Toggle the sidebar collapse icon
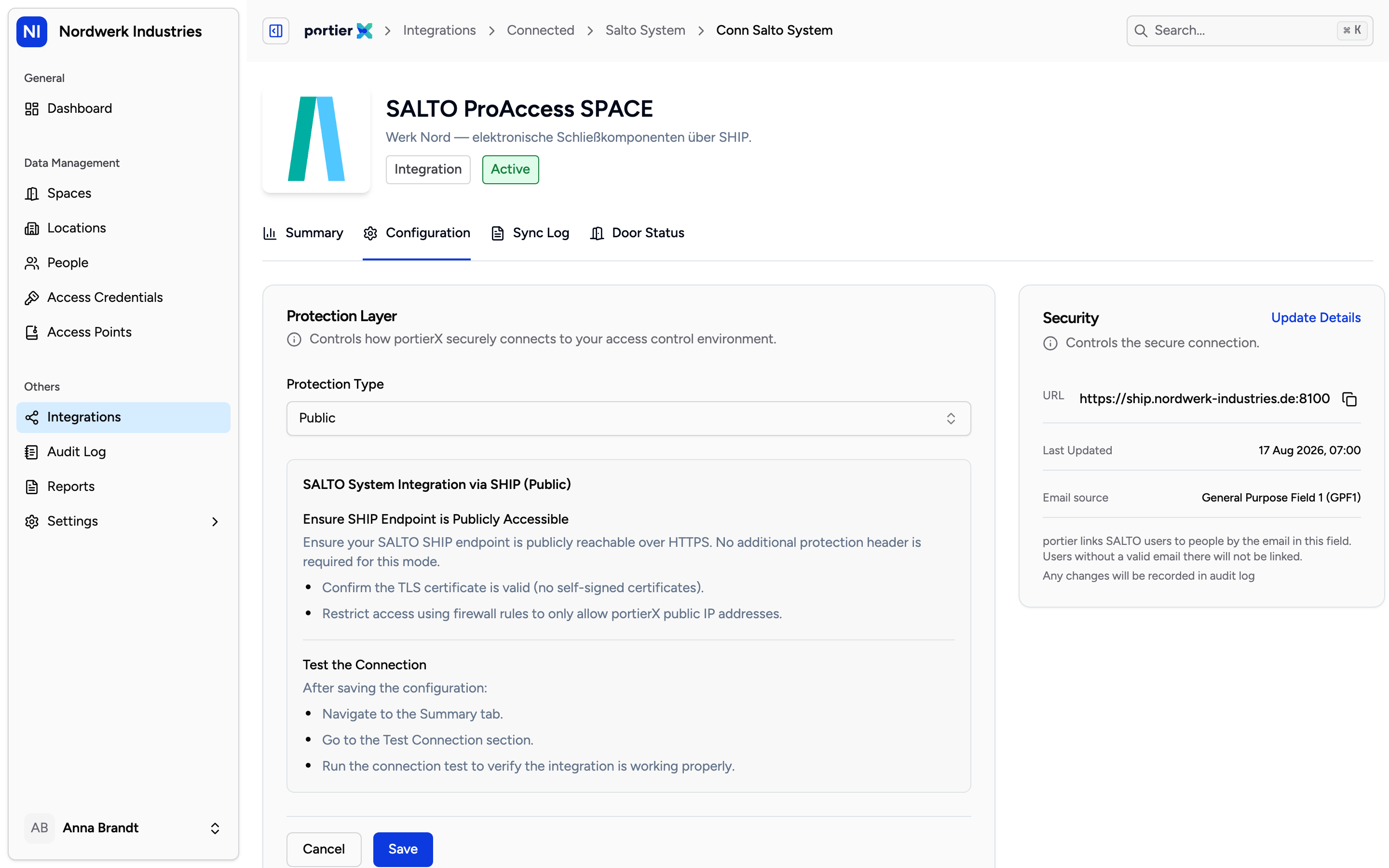 click(275, 30)
